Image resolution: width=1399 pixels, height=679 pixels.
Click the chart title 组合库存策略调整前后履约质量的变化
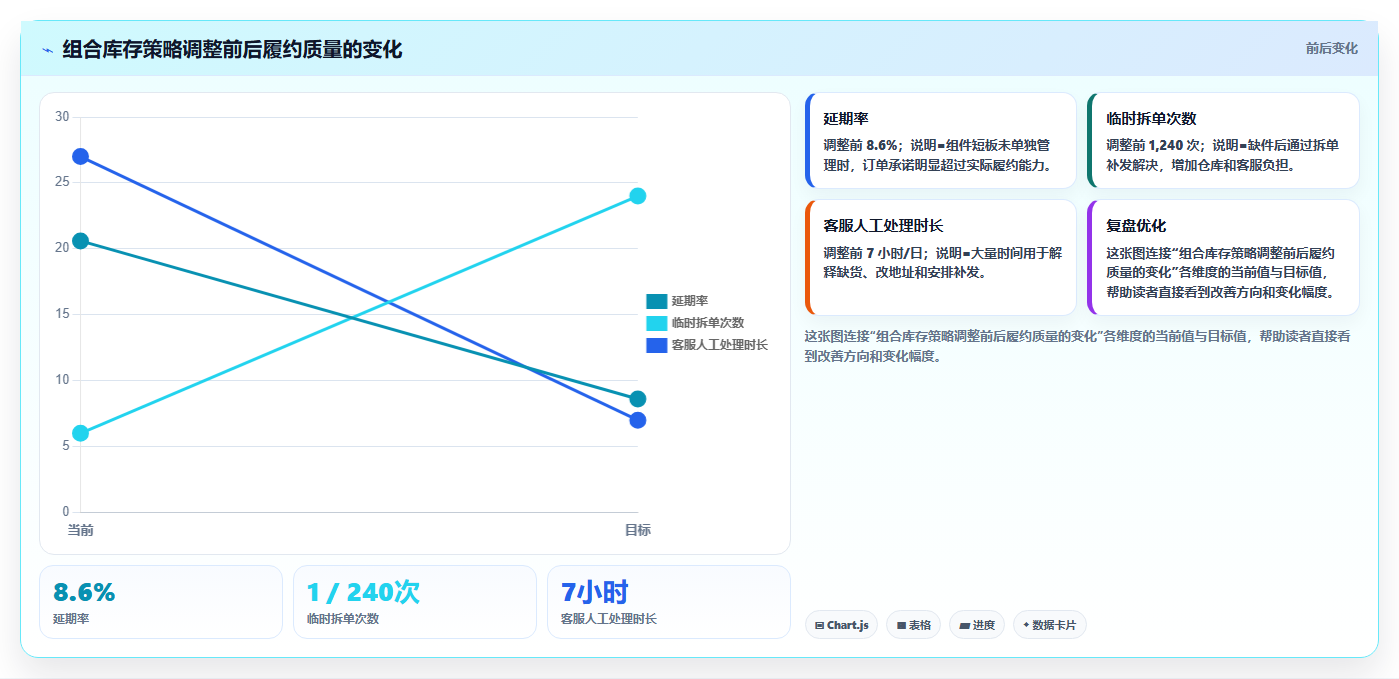pyautogui.click(x=232, y=50)
